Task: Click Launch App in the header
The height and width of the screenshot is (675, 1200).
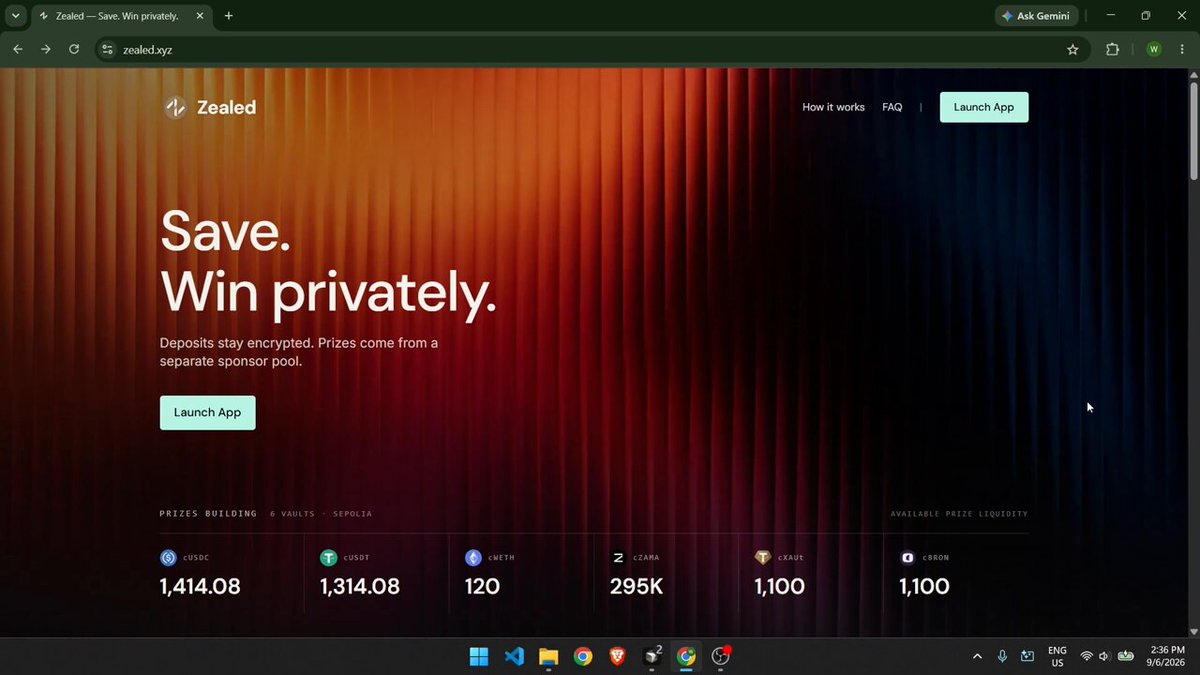Action: tap(984, 107)
